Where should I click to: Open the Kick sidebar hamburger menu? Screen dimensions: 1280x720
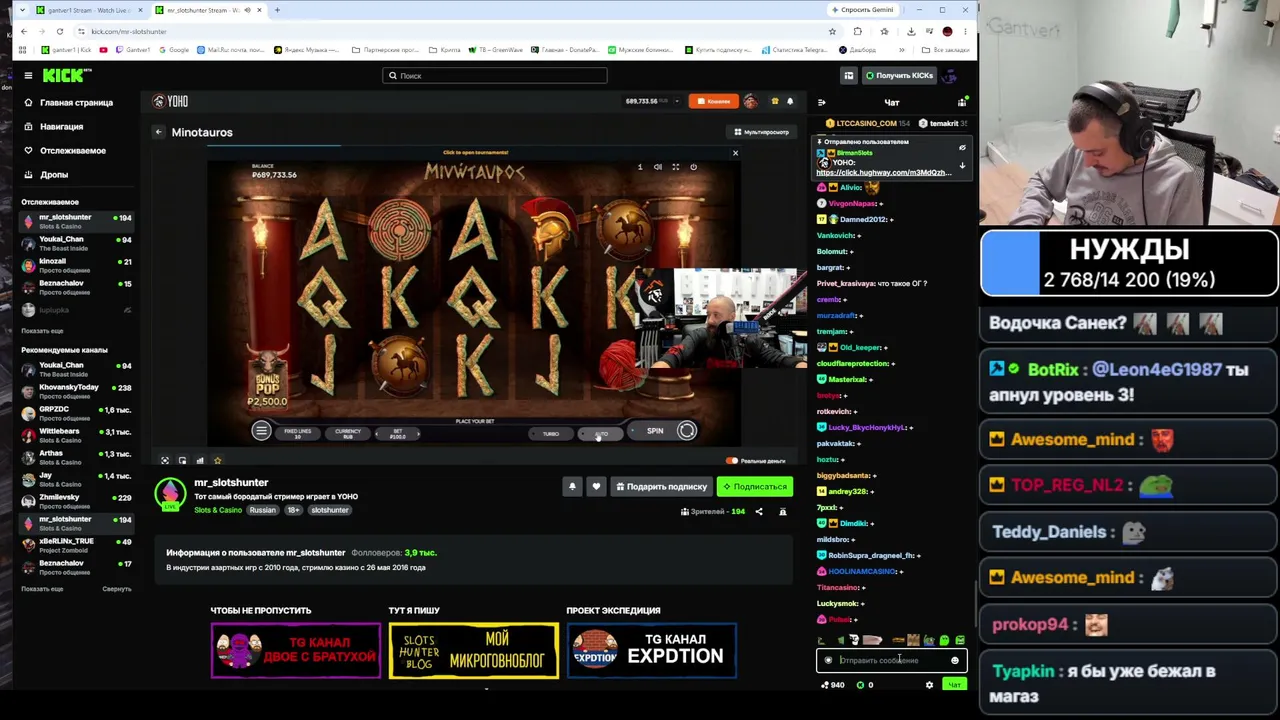(x=28, y=76)
